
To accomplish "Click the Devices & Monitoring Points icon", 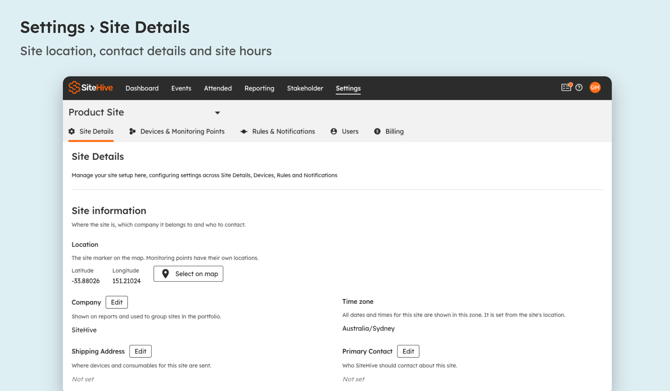I will click(x=132, y=131).
